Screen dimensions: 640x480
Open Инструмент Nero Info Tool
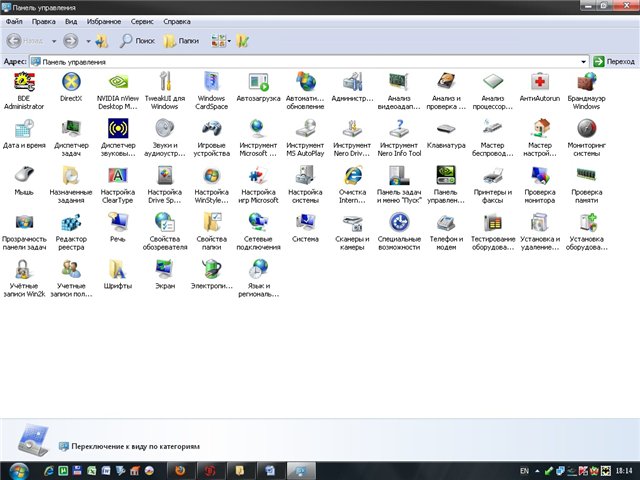click(399, 138)
